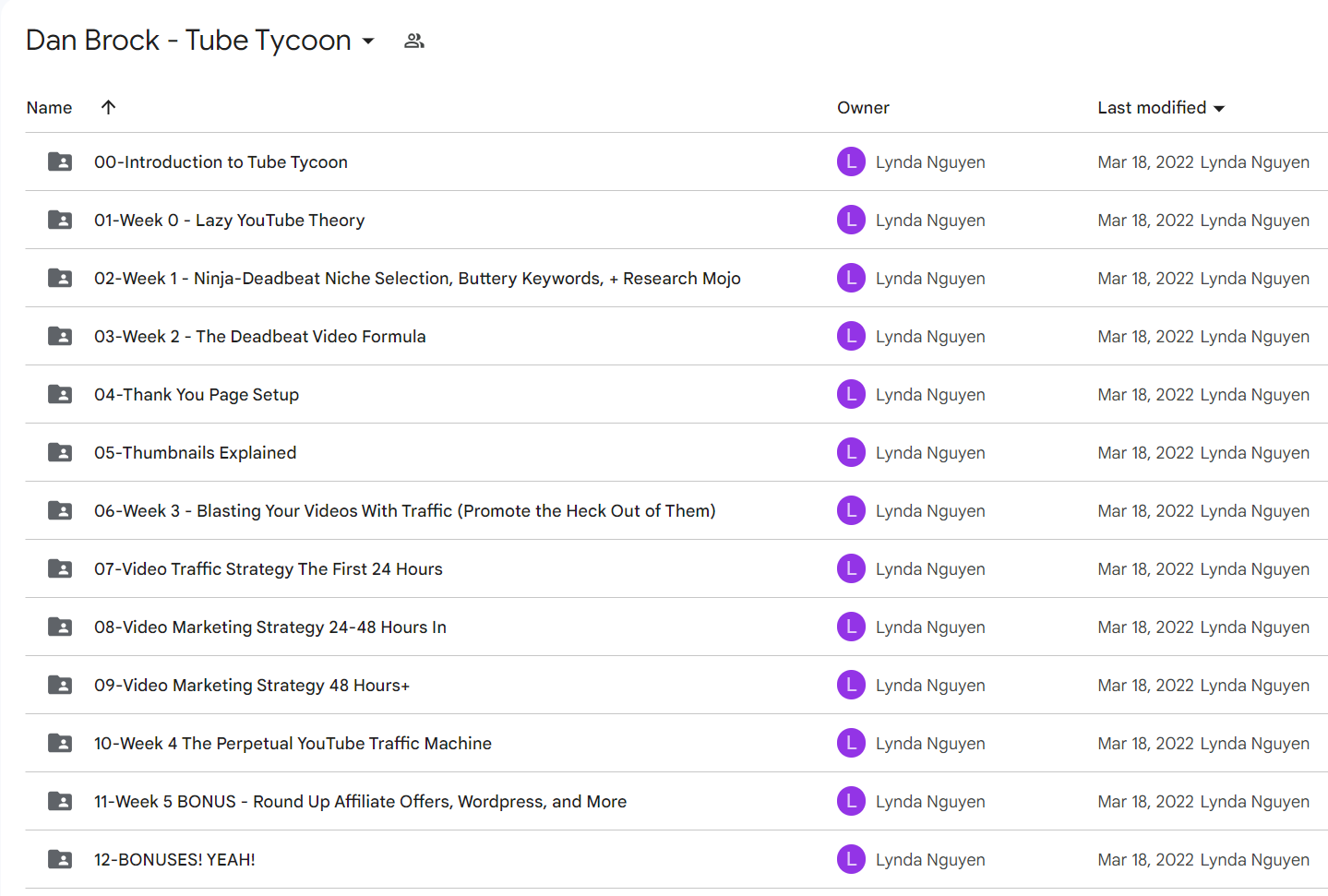Reverse the Name sort direction arrow
This screenshot has height=896, width=1328.
108,107
